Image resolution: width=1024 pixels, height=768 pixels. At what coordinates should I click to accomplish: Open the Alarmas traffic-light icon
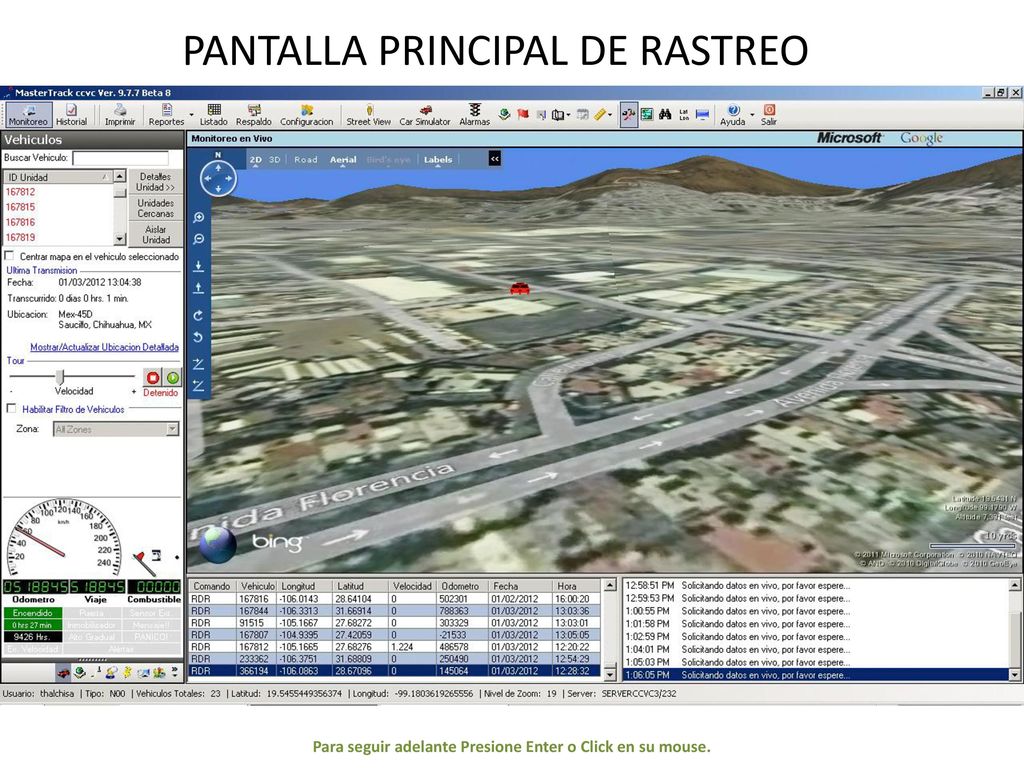pyautogui.click(x=474, y=114)
